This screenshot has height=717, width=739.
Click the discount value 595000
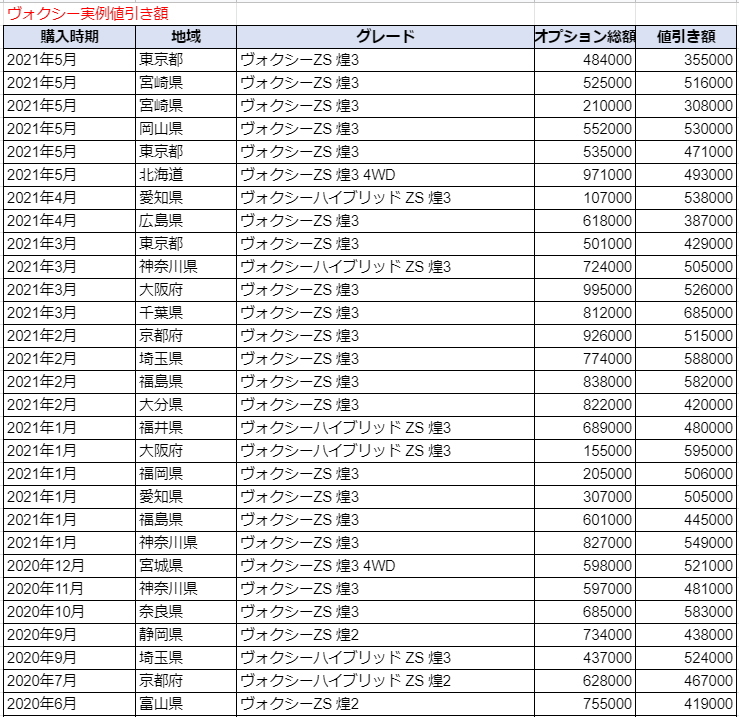pyautogui.click(x=686, y=451)
